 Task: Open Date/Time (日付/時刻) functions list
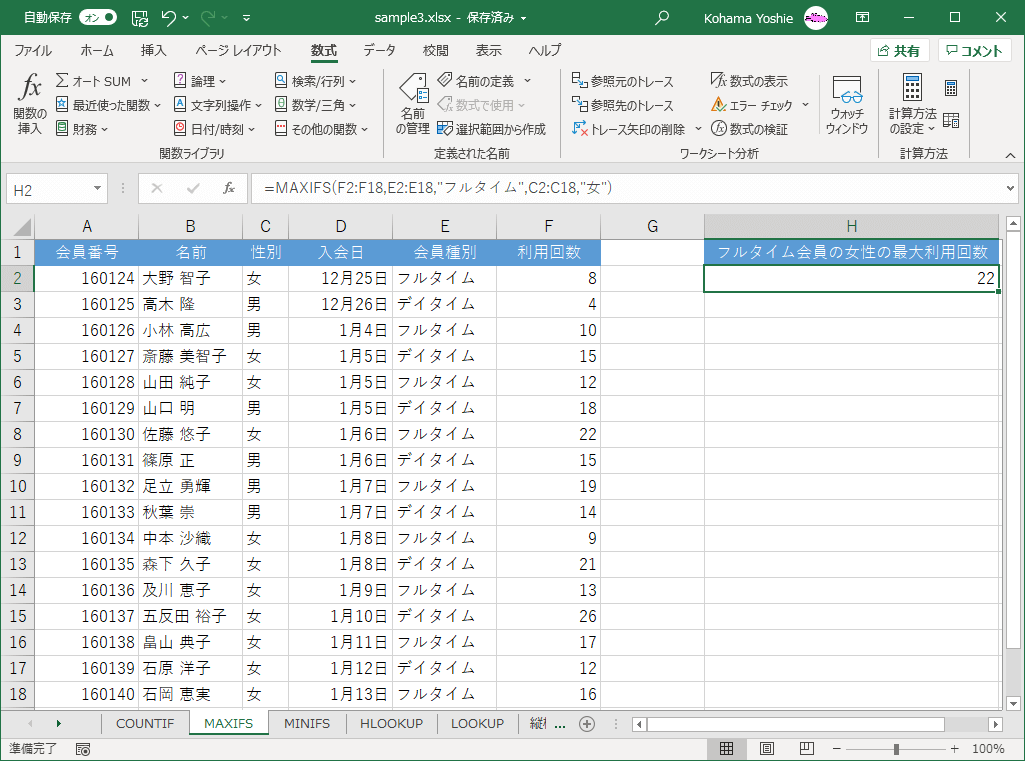(214, 129)
